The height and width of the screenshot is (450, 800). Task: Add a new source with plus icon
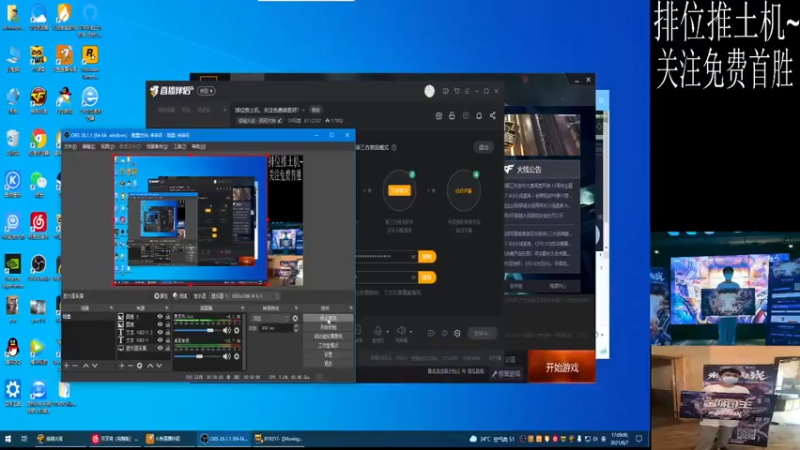pyautogui.click(x=121, y=366)
